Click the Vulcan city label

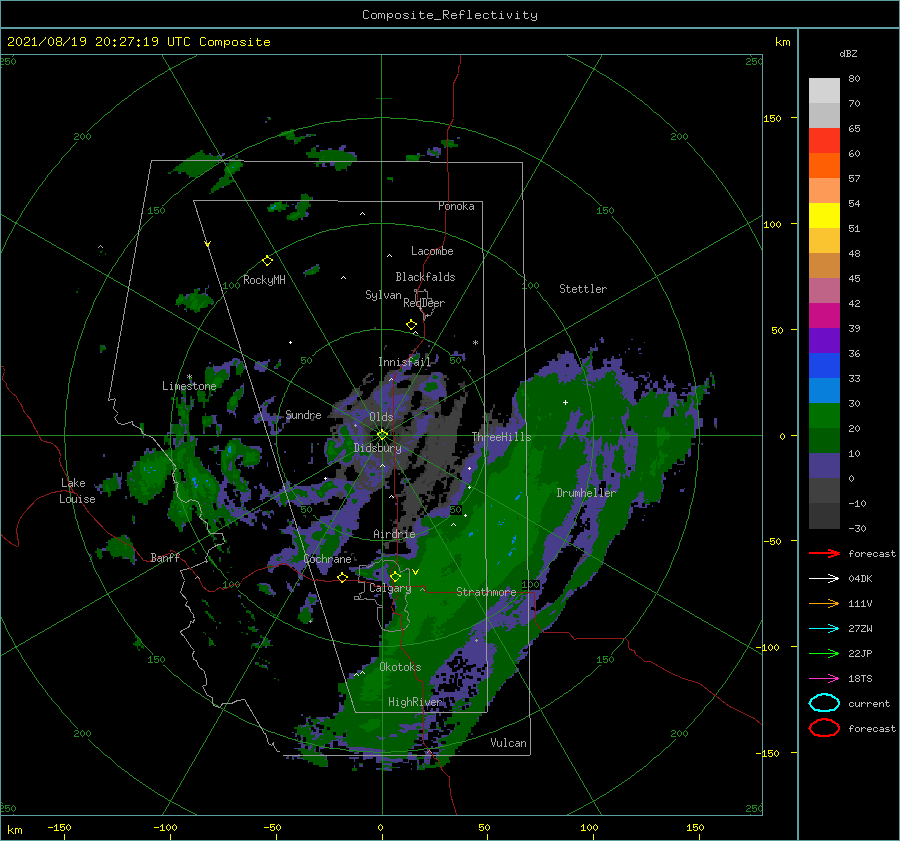[509, 743]
